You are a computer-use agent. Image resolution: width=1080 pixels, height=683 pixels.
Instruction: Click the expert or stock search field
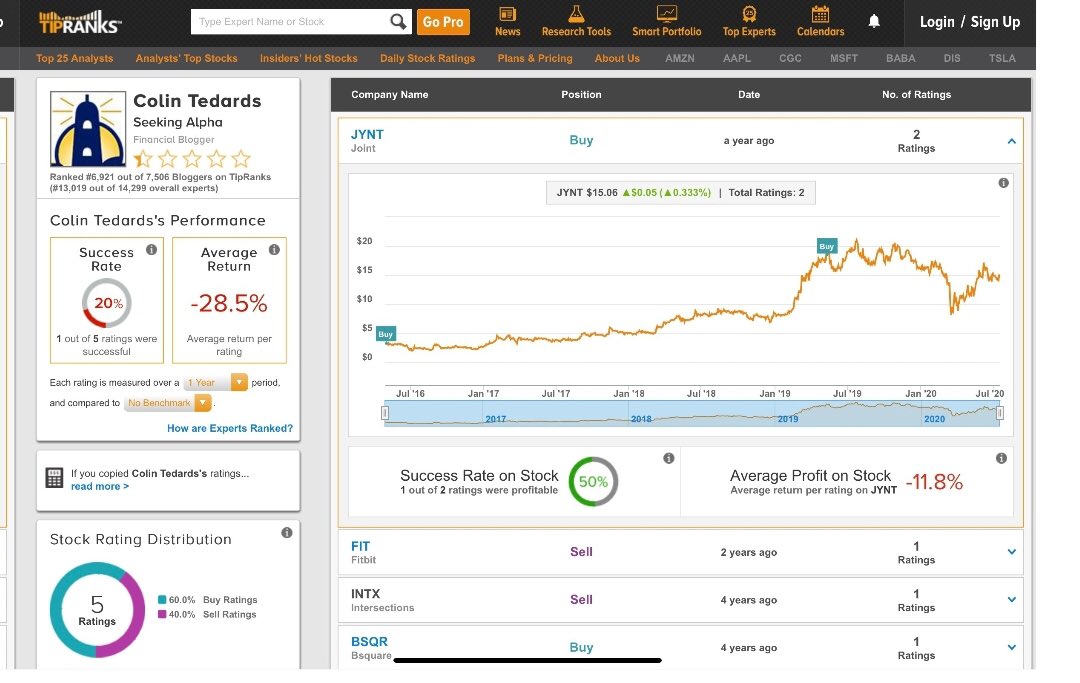pos(290,22)
